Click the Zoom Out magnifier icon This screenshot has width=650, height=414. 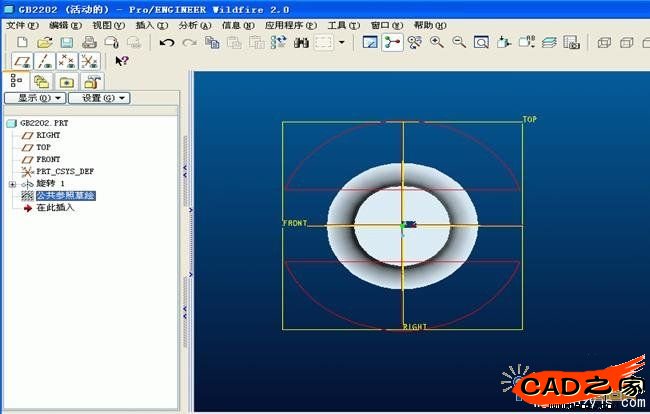[459, 42]
